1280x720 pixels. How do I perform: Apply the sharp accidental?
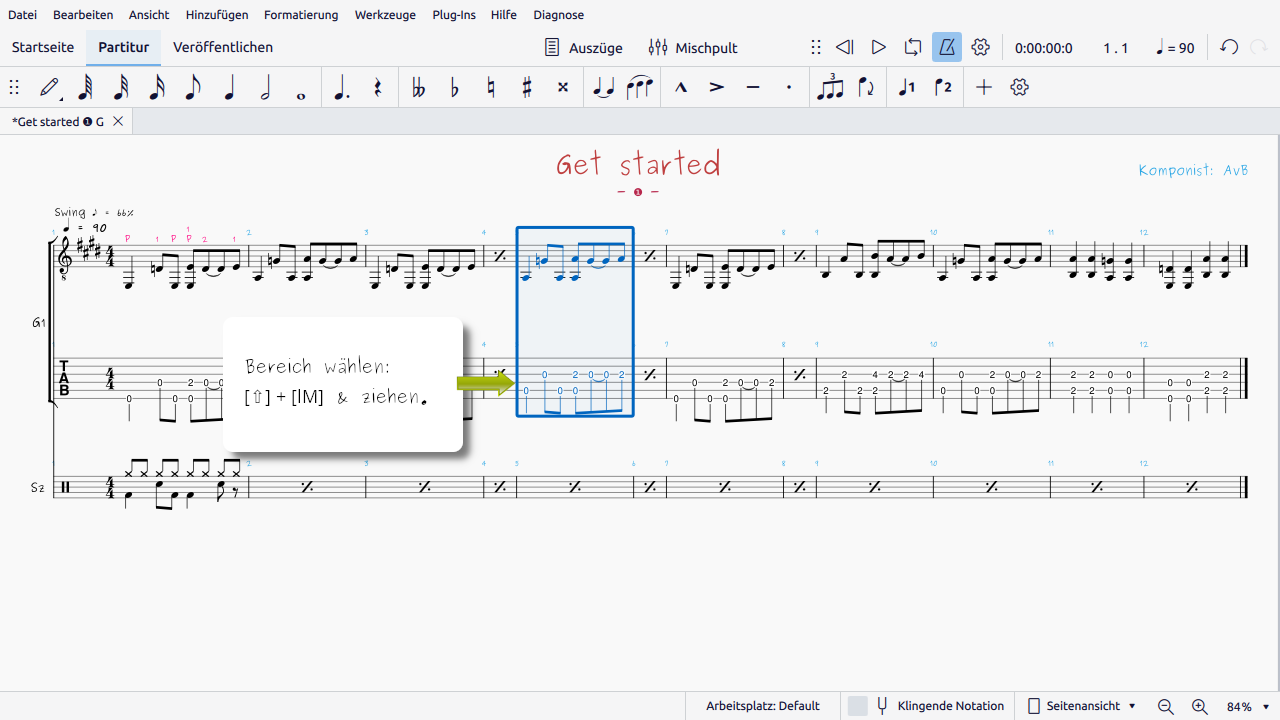coord(527,88)
